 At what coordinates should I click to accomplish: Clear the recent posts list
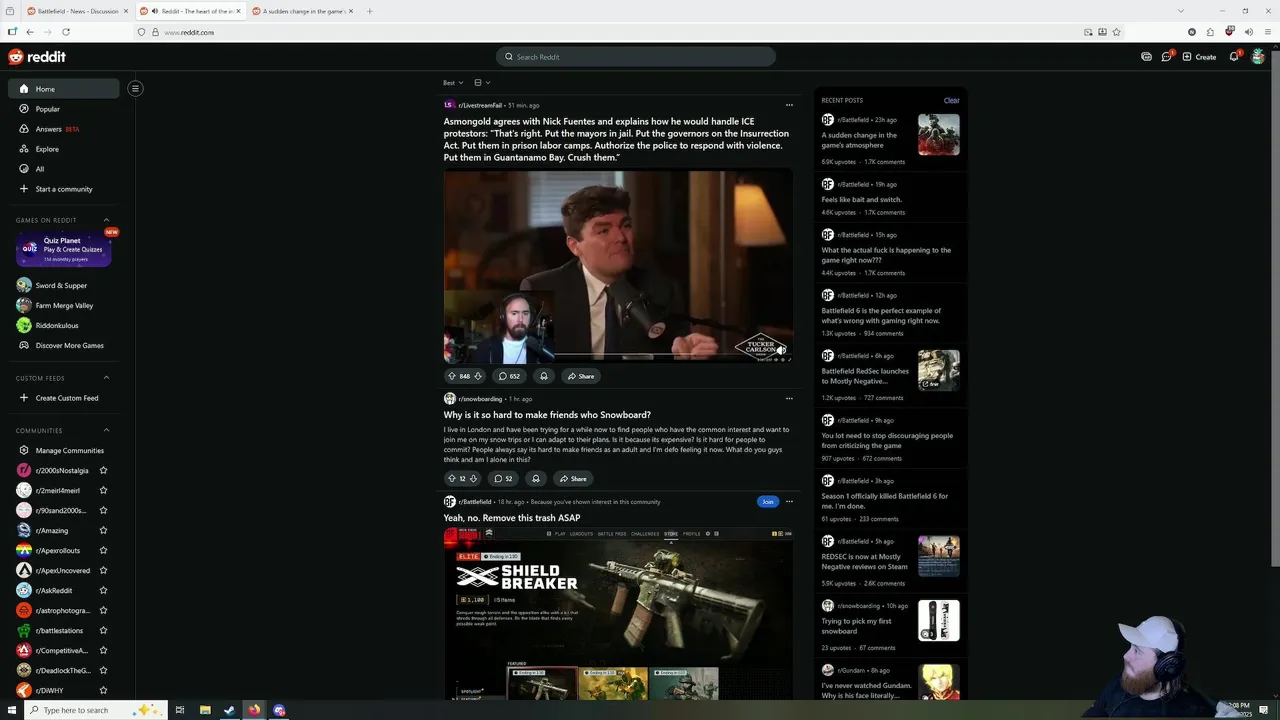point(951,100)
